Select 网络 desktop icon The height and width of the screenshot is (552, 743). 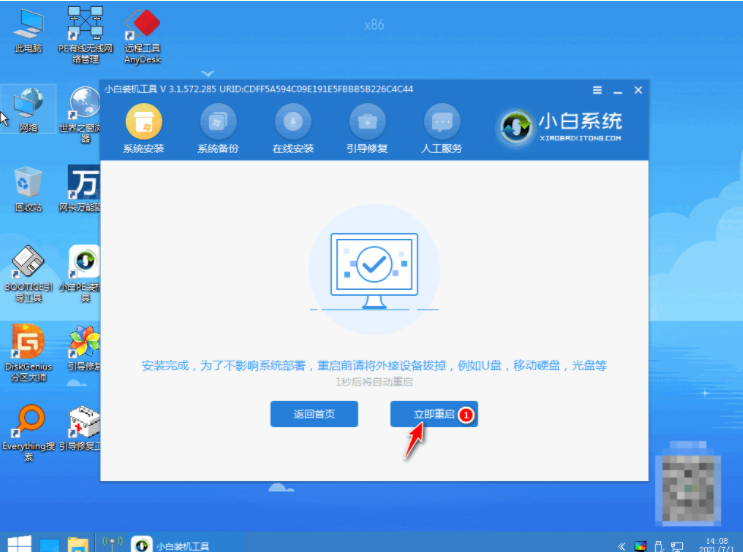[x=28, y=110]
